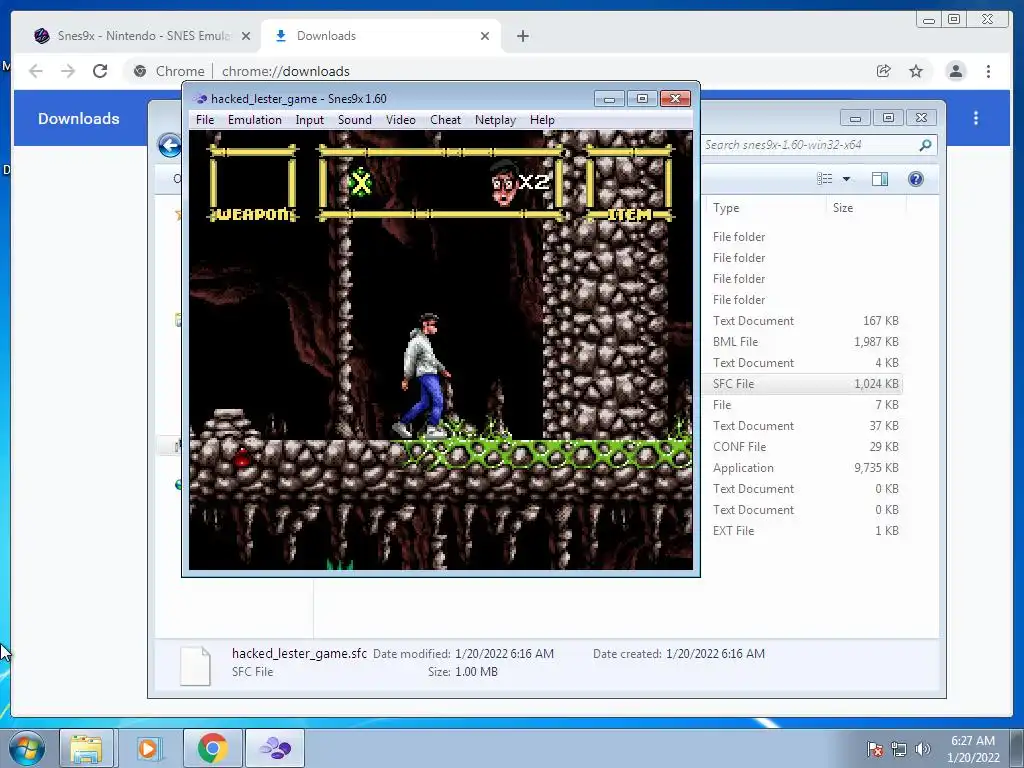Open the Netplay menu in Snes9x
The height and width of the screenshot is (768, 1024).
click(x=495, y=120)
